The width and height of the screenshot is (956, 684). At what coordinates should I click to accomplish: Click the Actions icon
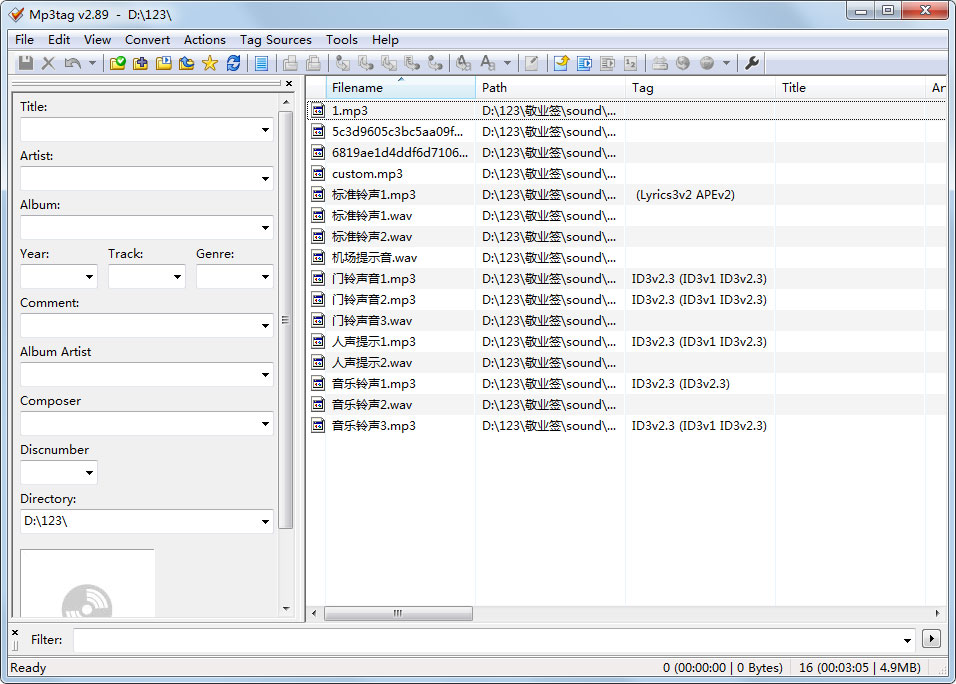point(463,63)
